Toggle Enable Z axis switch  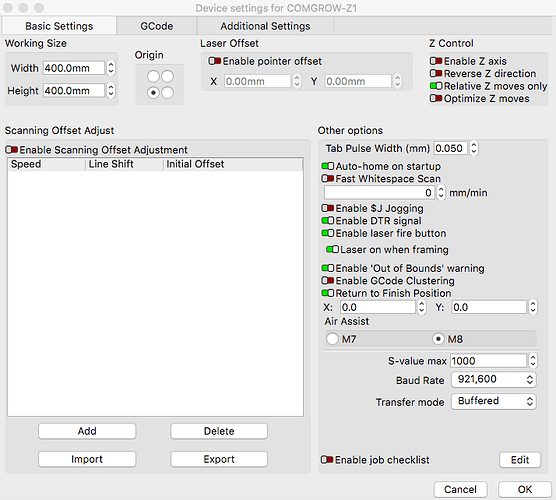436,61
